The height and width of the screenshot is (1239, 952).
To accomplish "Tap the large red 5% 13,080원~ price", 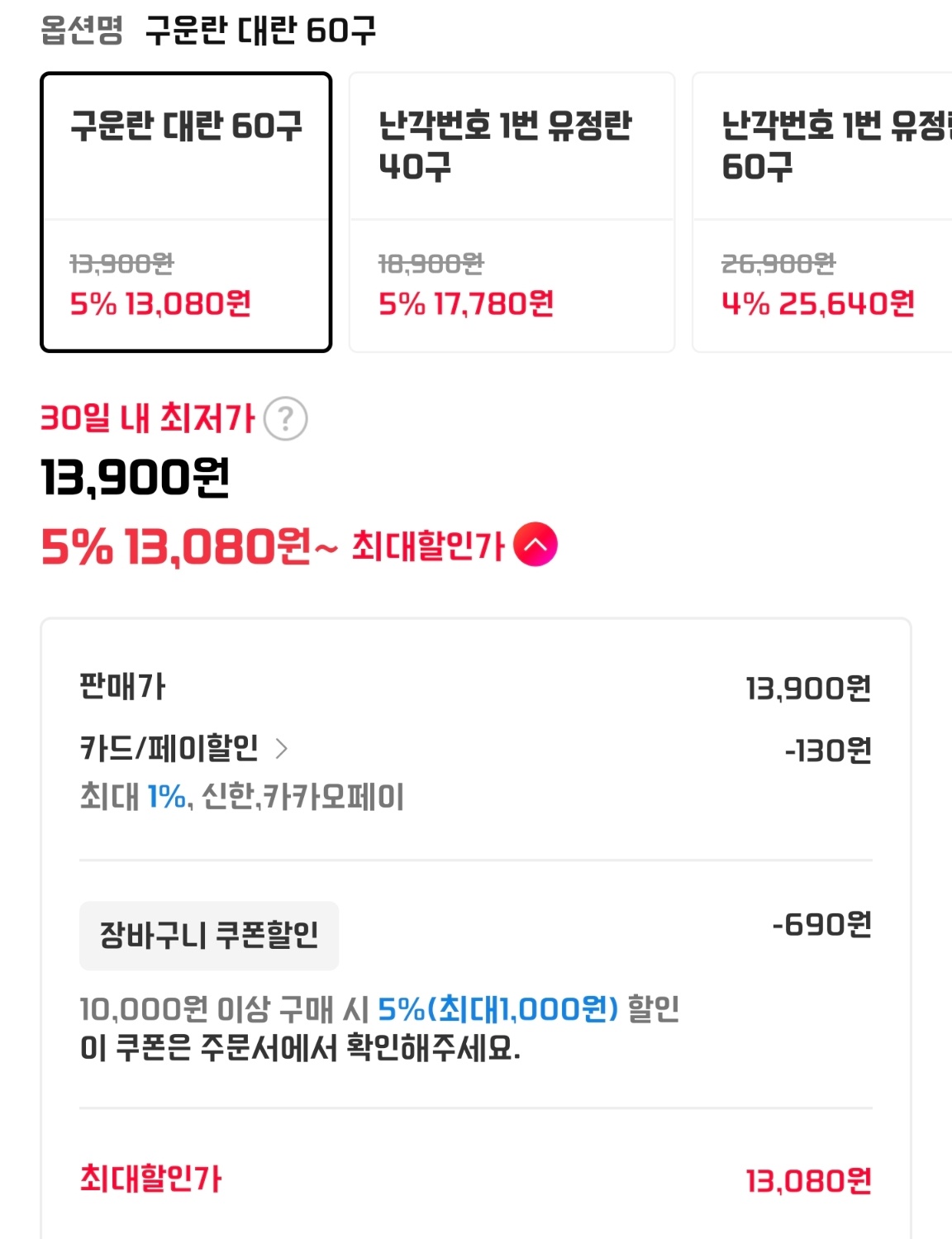I will 189,547.
